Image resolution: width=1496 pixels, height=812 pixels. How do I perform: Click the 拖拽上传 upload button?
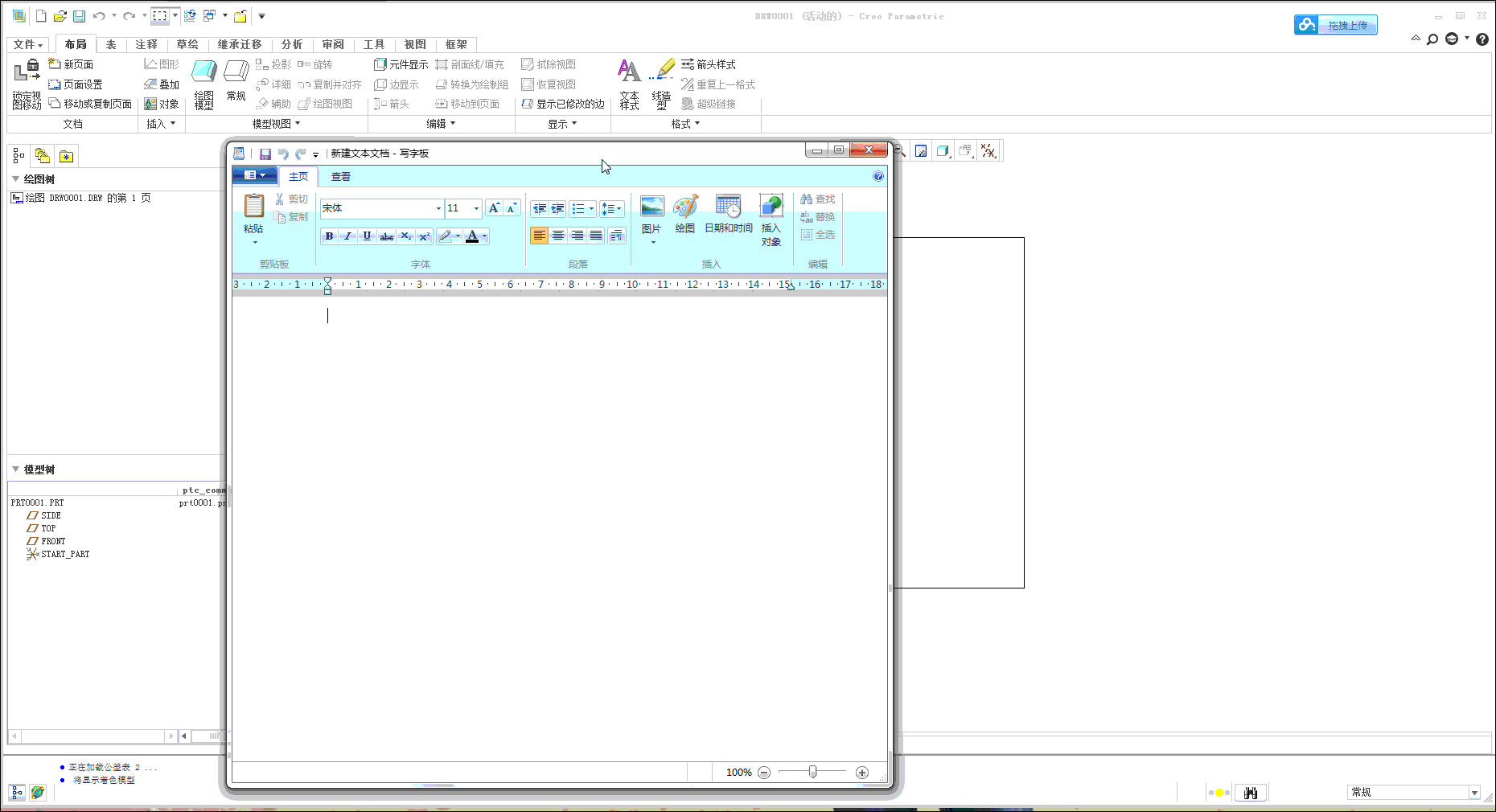(1336, 26)
